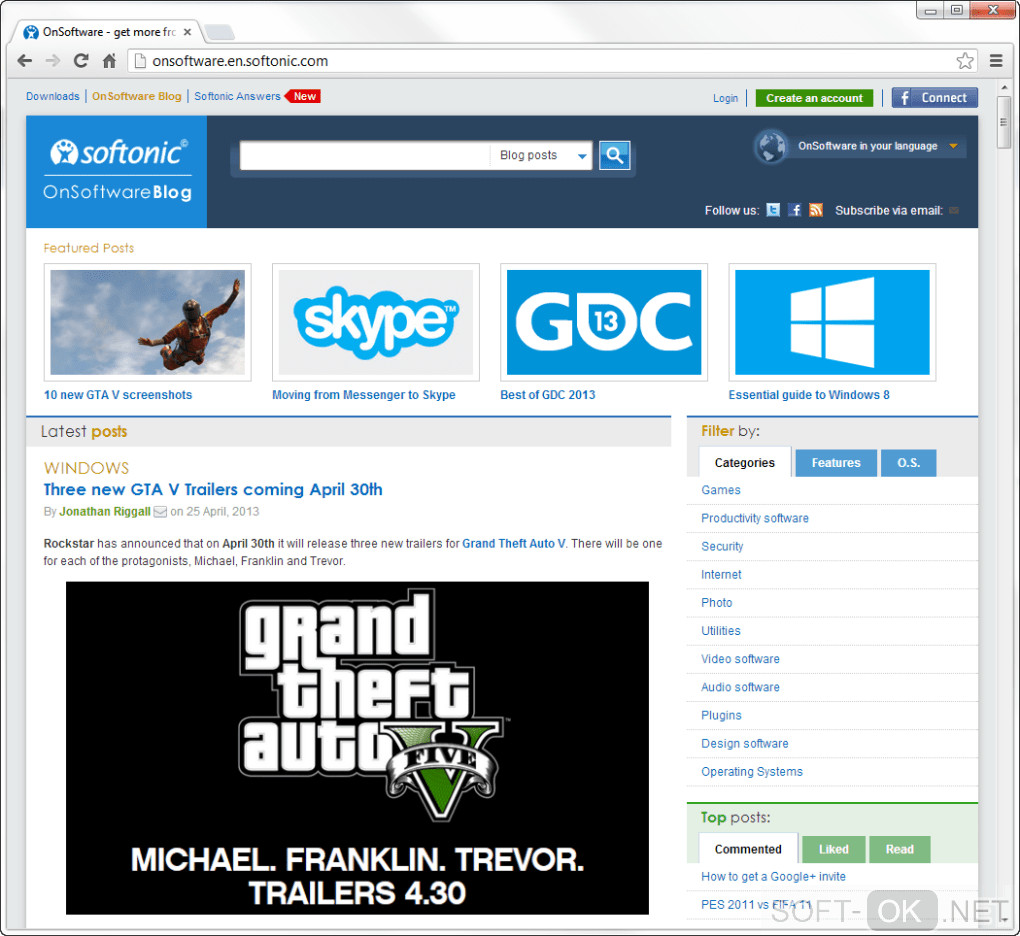1020x936 pixels.
Task: Click the Facebook follow icon
Action: point(794,210)
